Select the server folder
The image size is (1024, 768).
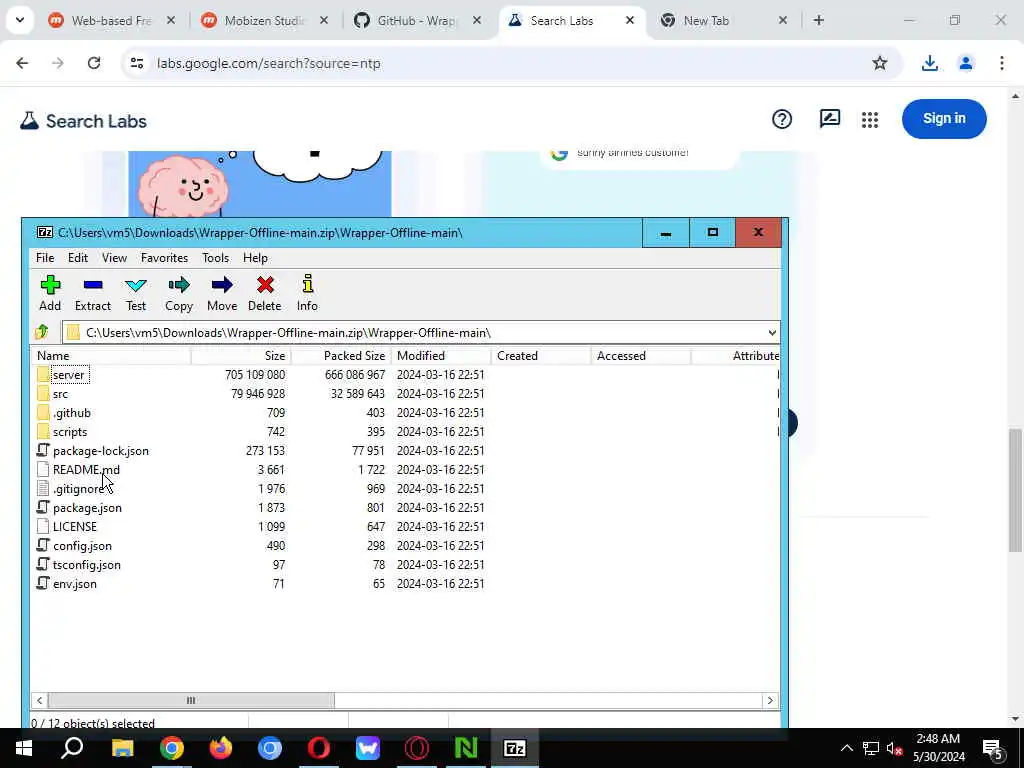coord(69,375)
